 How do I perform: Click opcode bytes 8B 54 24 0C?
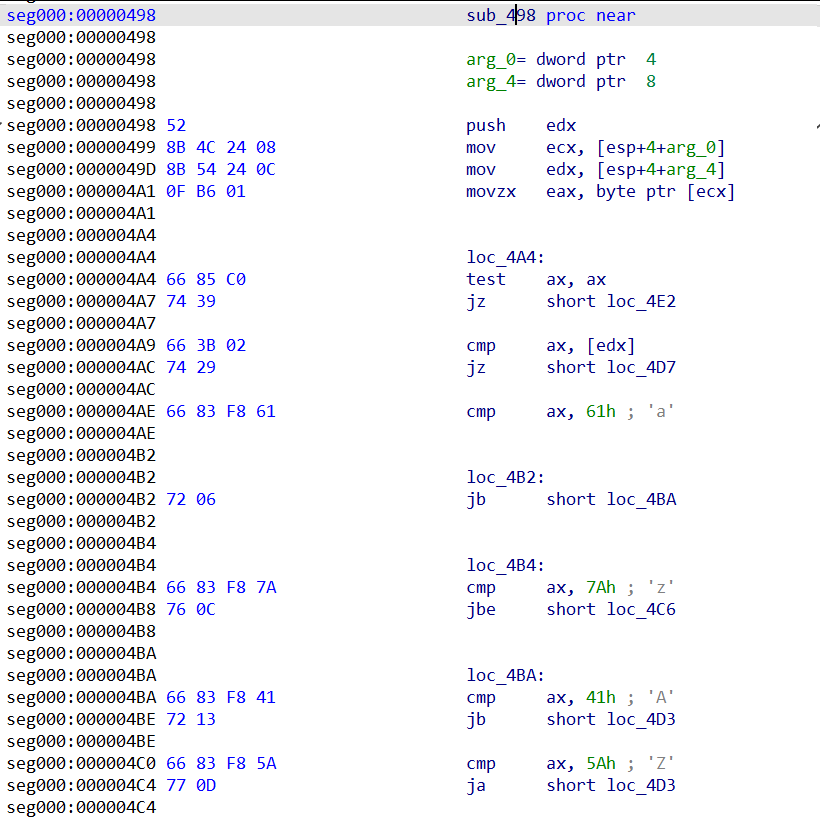tap(221, 169)
